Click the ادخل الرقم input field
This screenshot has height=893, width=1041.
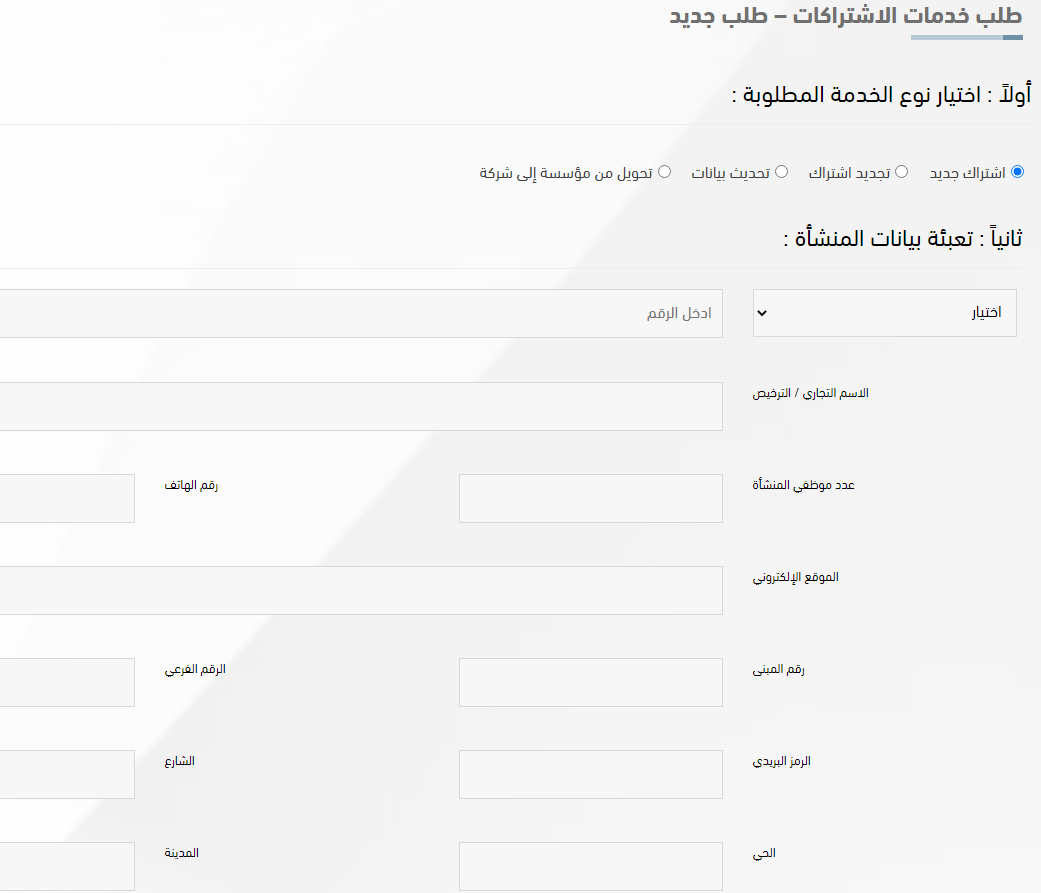coord(360,313)
